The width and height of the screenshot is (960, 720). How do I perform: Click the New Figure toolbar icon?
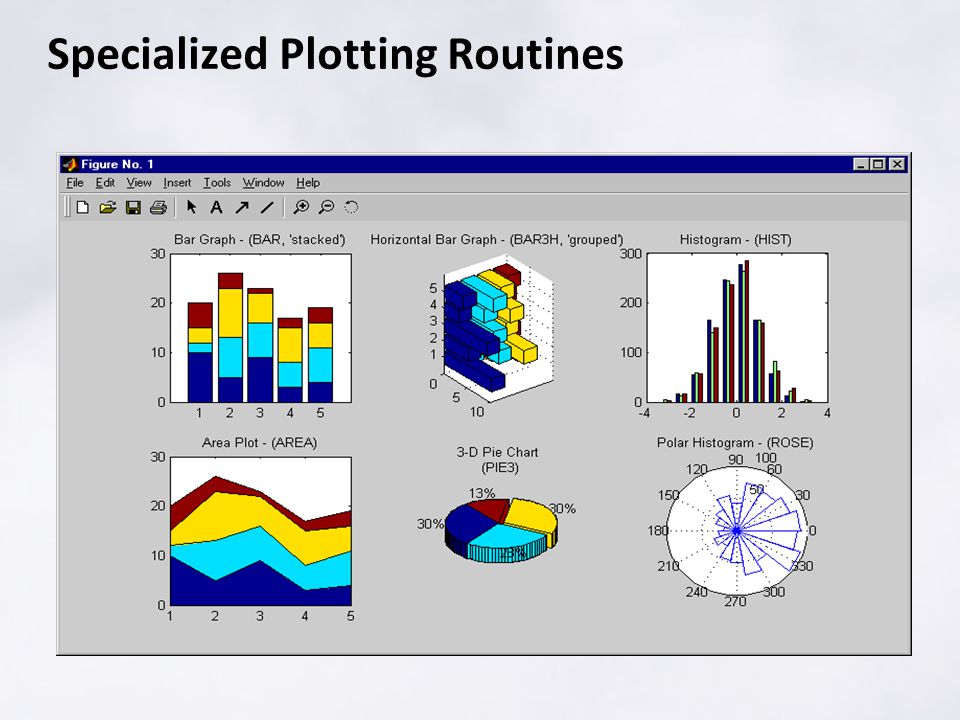point(83,208)
